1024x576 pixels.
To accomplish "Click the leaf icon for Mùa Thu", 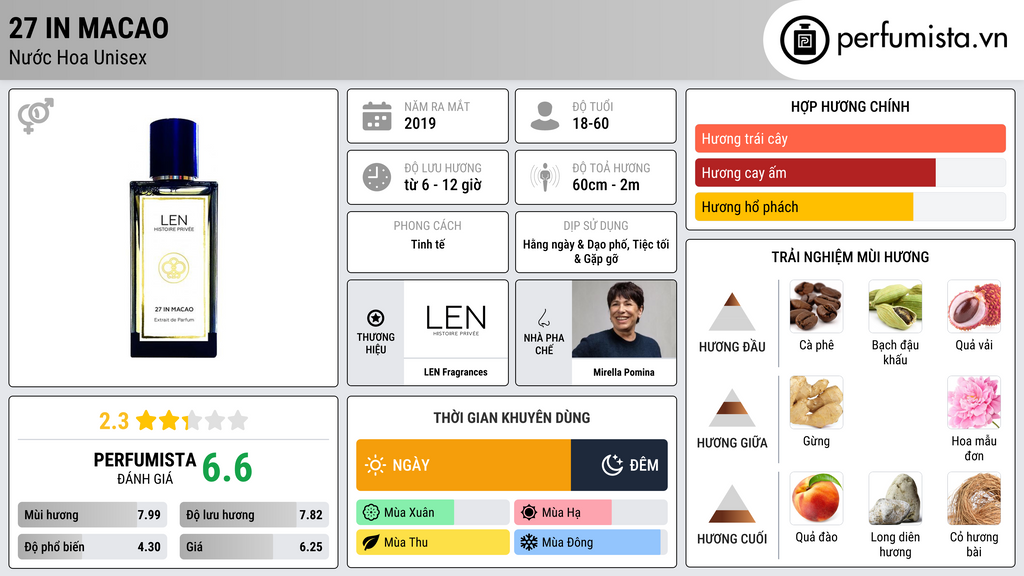I will 371,543.
